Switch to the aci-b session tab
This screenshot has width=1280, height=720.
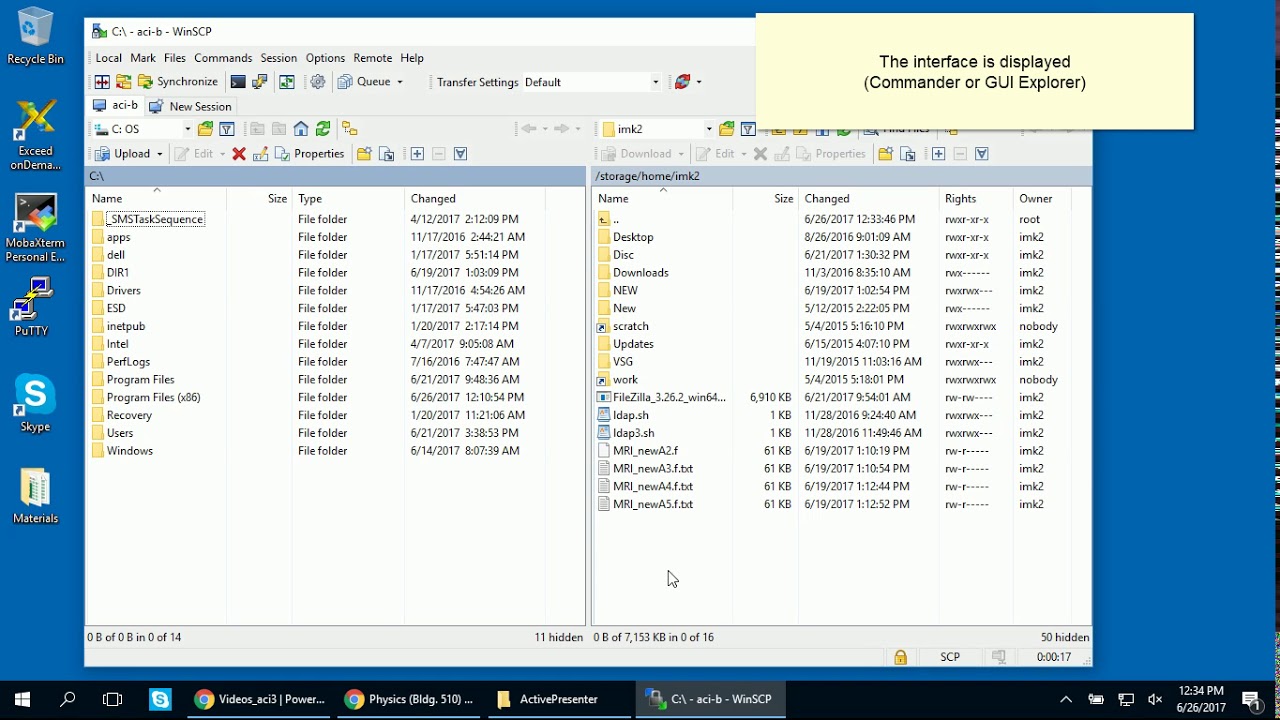tap(115, 105)
